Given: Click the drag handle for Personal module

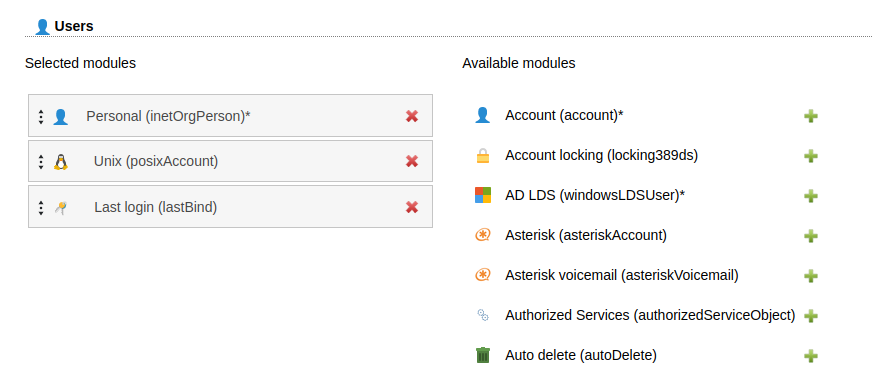Looking at the screenshot, I should [41, 117].
